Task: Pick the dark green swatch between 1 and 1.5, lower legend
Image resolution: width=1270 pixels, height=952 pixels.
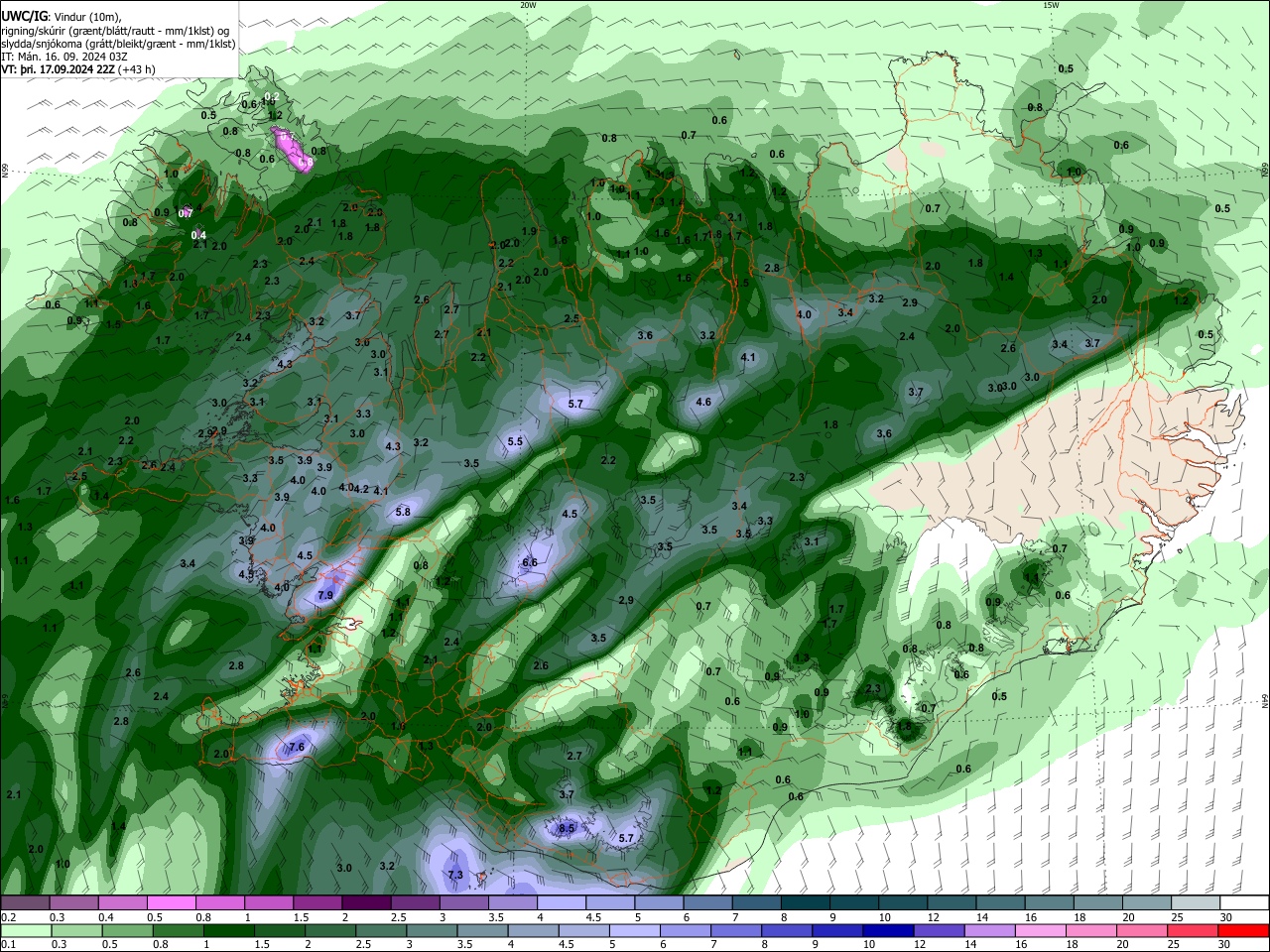Action: (228, 930)
